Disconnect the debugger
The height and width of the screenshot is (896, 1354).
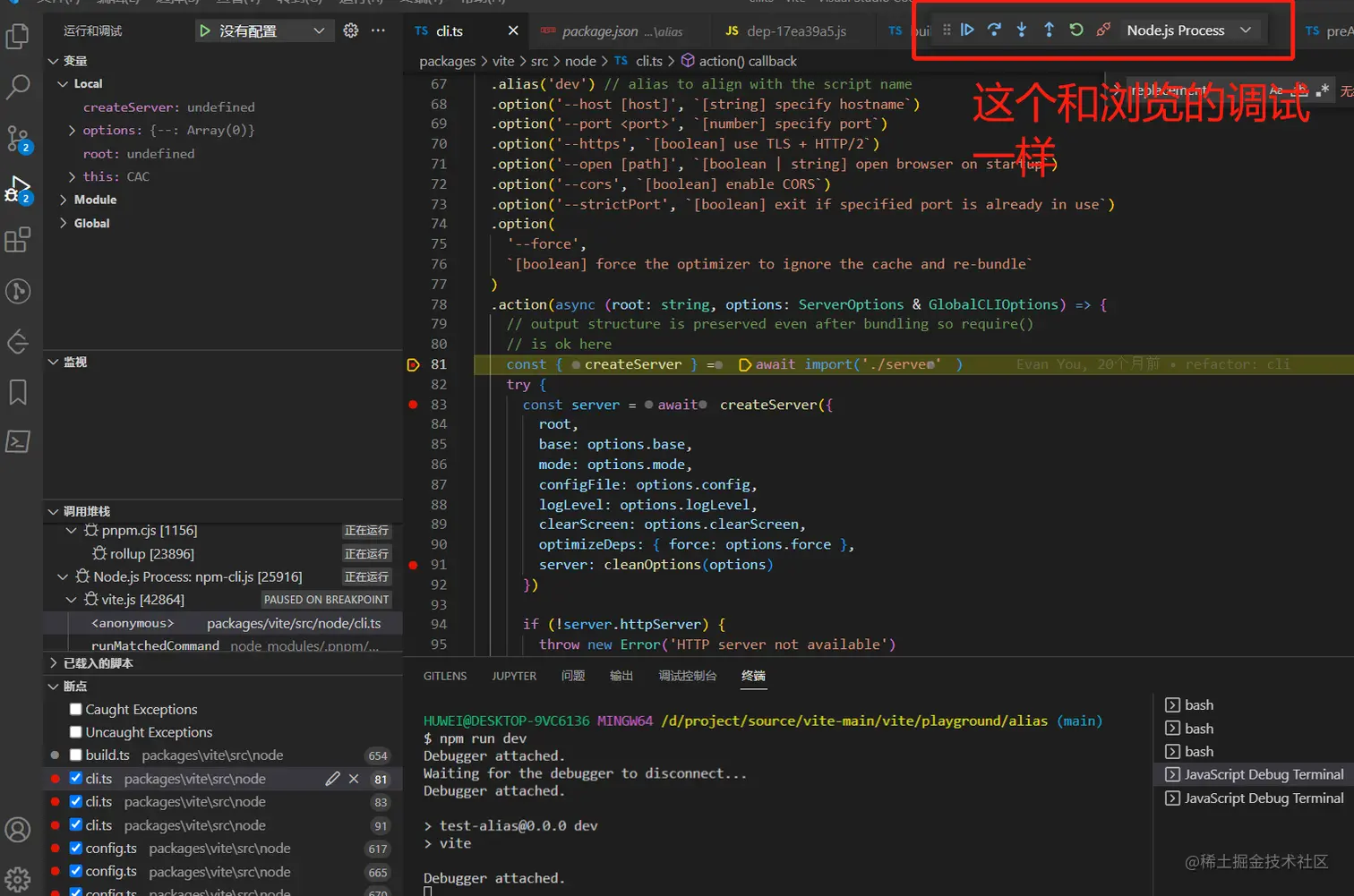tap(1103, 30)
